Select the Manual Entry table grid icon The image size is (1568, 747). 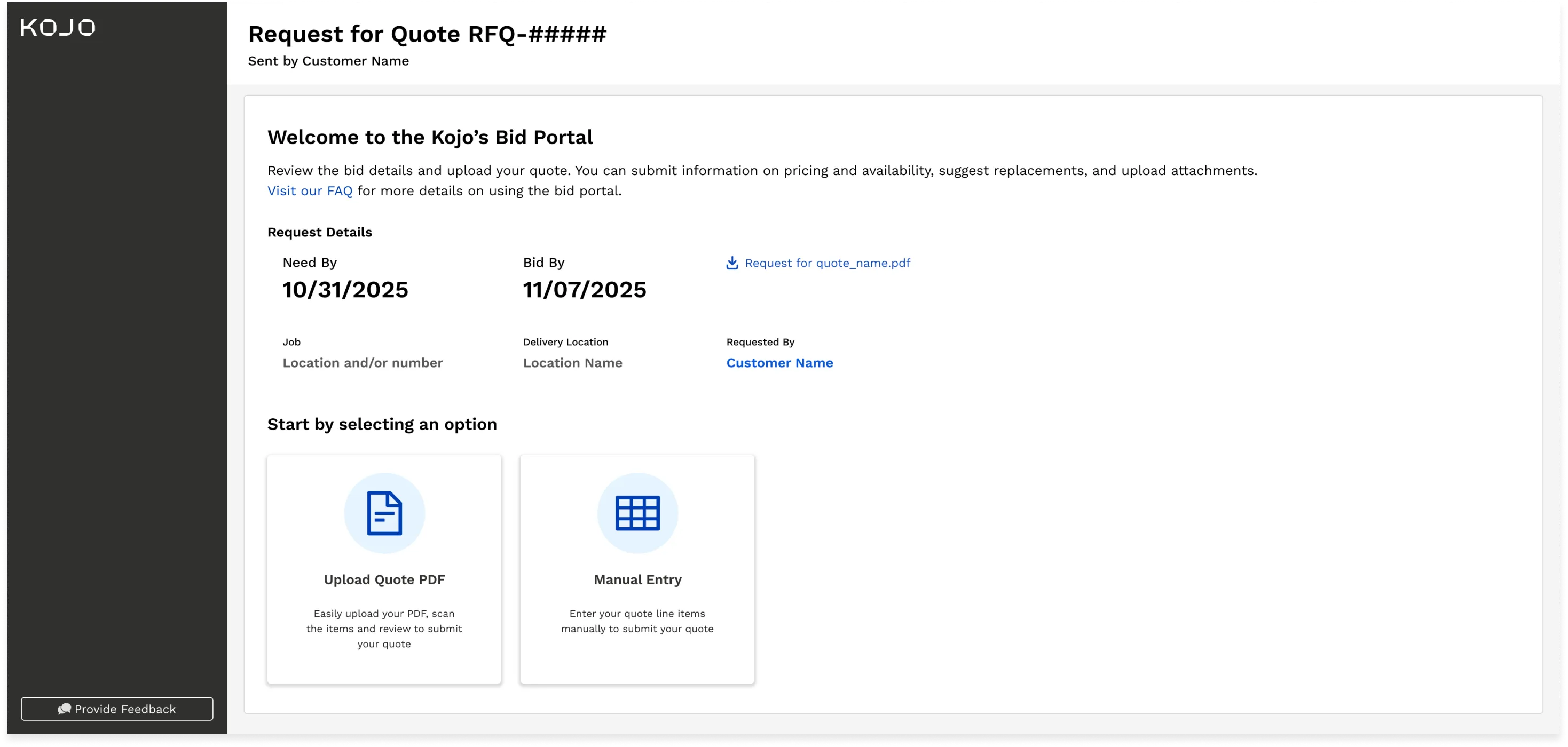(637, 513)
